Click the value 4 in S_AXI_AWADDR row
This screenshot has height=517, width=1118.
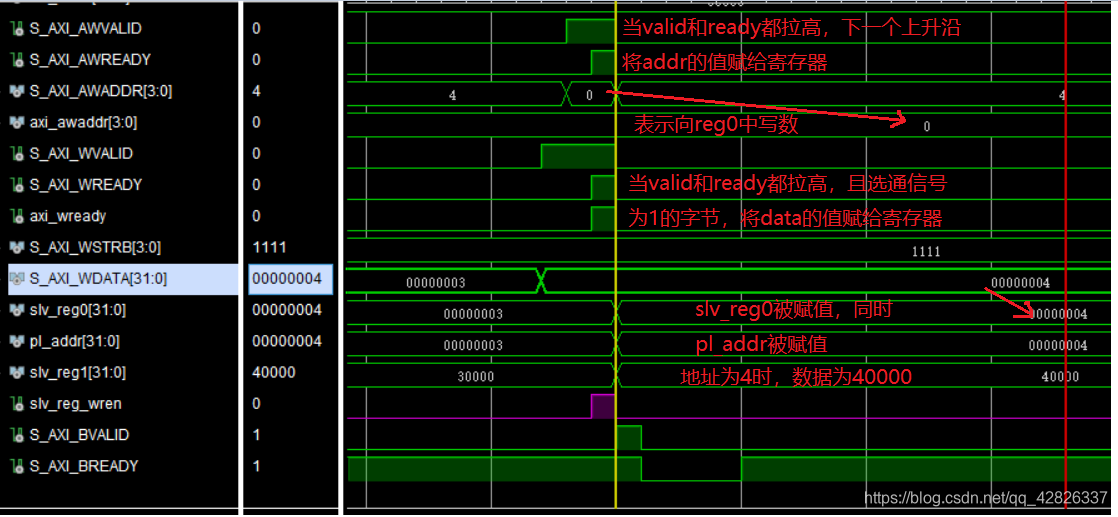click(x=257, y=91)
